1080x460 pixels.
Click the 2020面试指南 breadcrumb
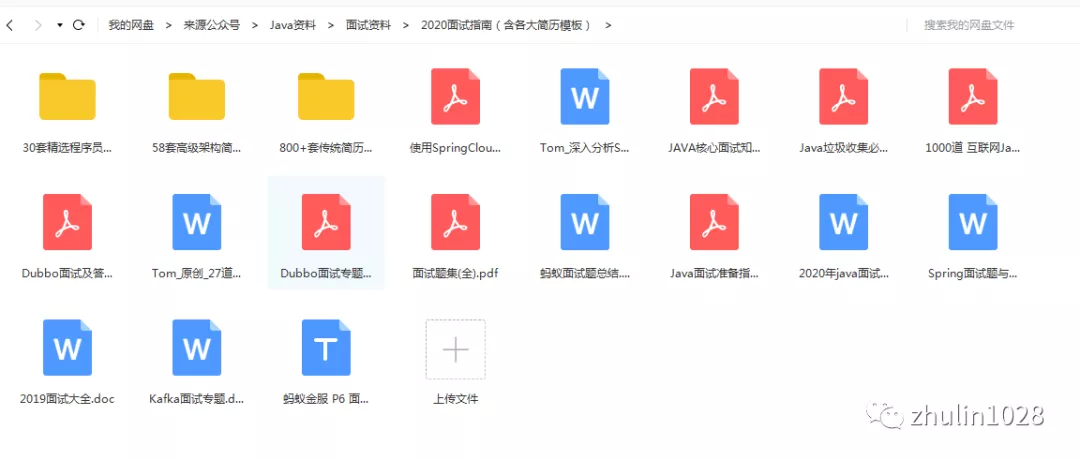click(x=506, y=25)
